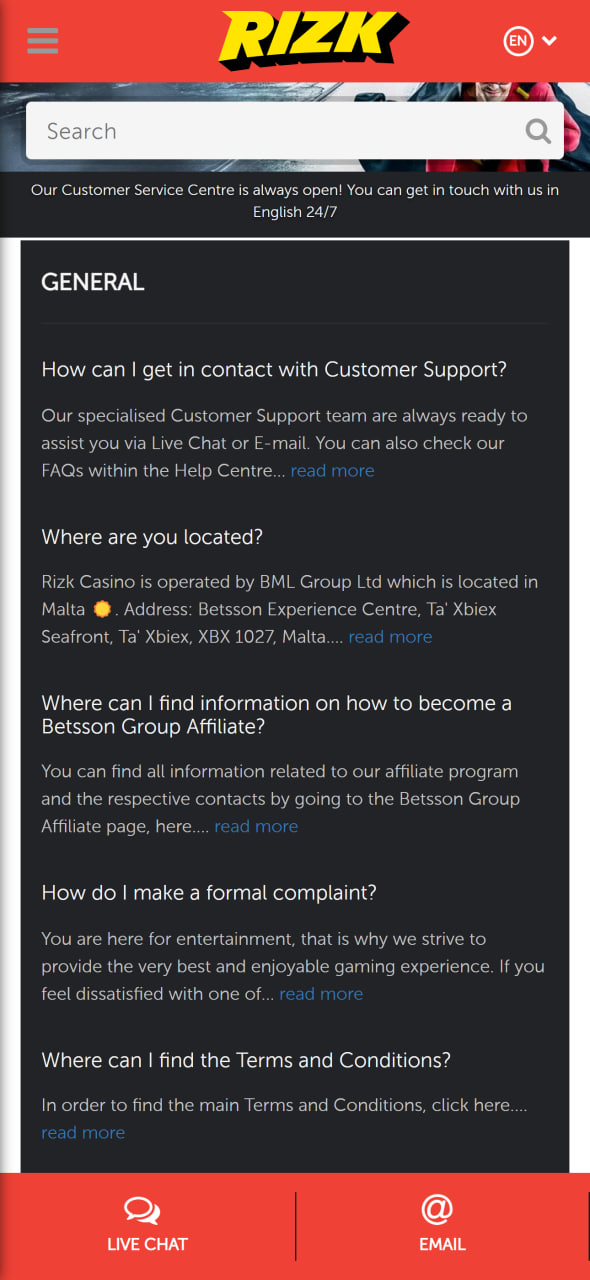Image resolution: width=590 pixels, height=1280 pixels.
Task: Open 'Where are you located?' question
Action: click(x=152, y=537)
